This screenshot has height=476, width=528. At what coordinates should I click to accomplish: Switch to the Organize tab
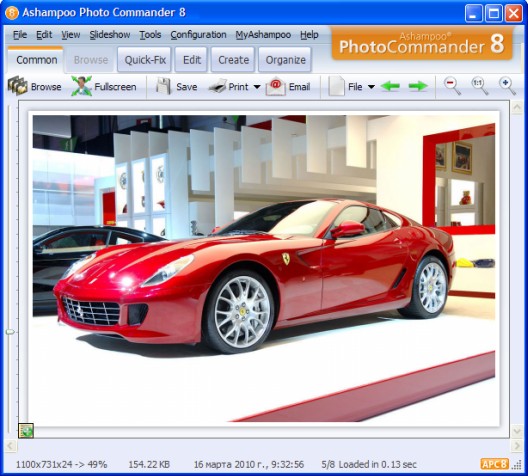click(x=285, y=60)
